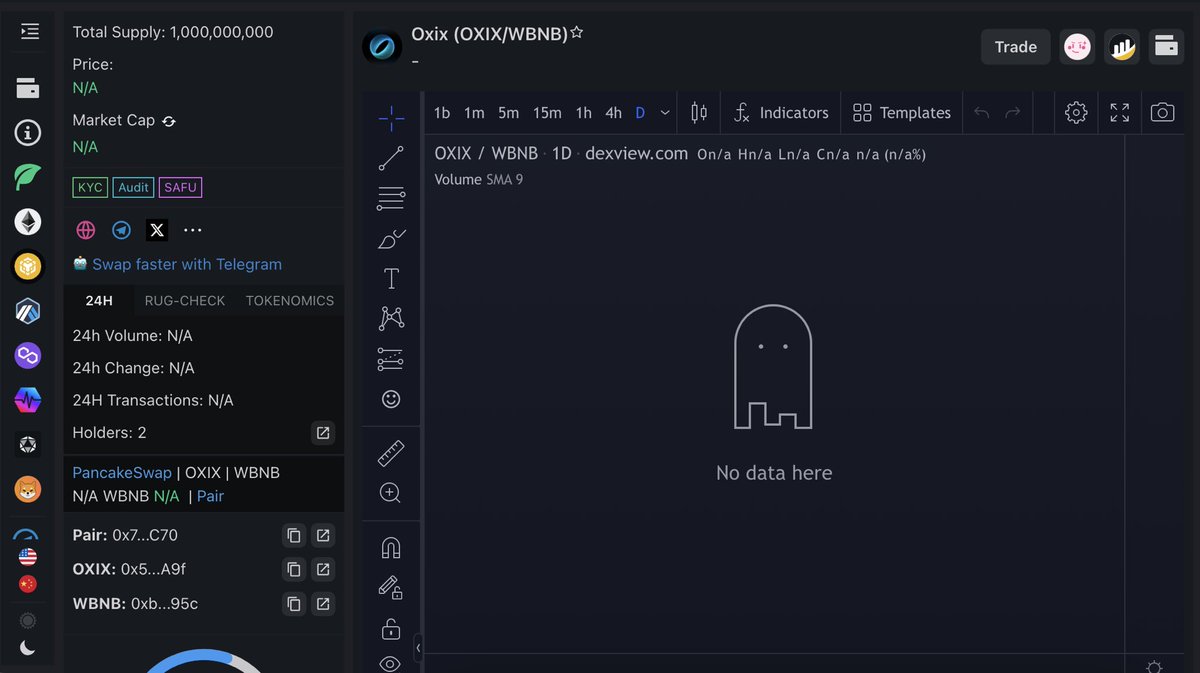Viewport: 1200px width, 673px height.
Task: Open WBNB address in explorer
Action: 323,603
